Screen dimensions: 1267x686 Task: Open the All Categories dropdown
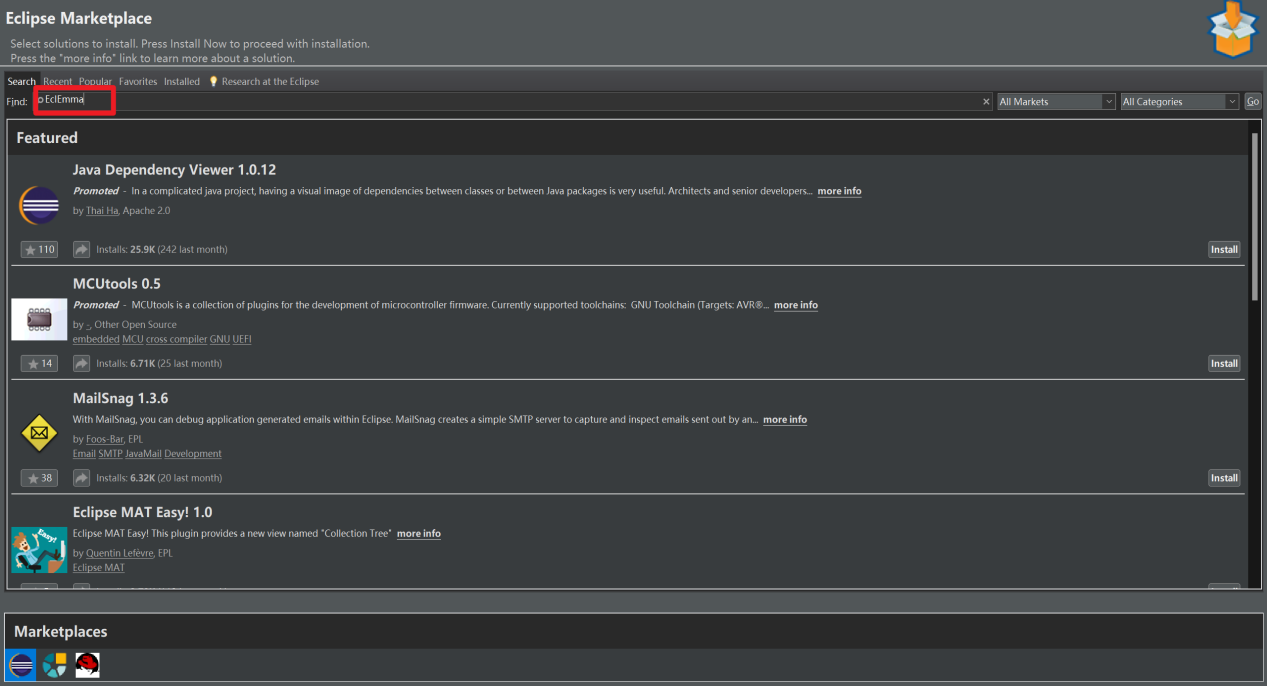[1180, 102]
